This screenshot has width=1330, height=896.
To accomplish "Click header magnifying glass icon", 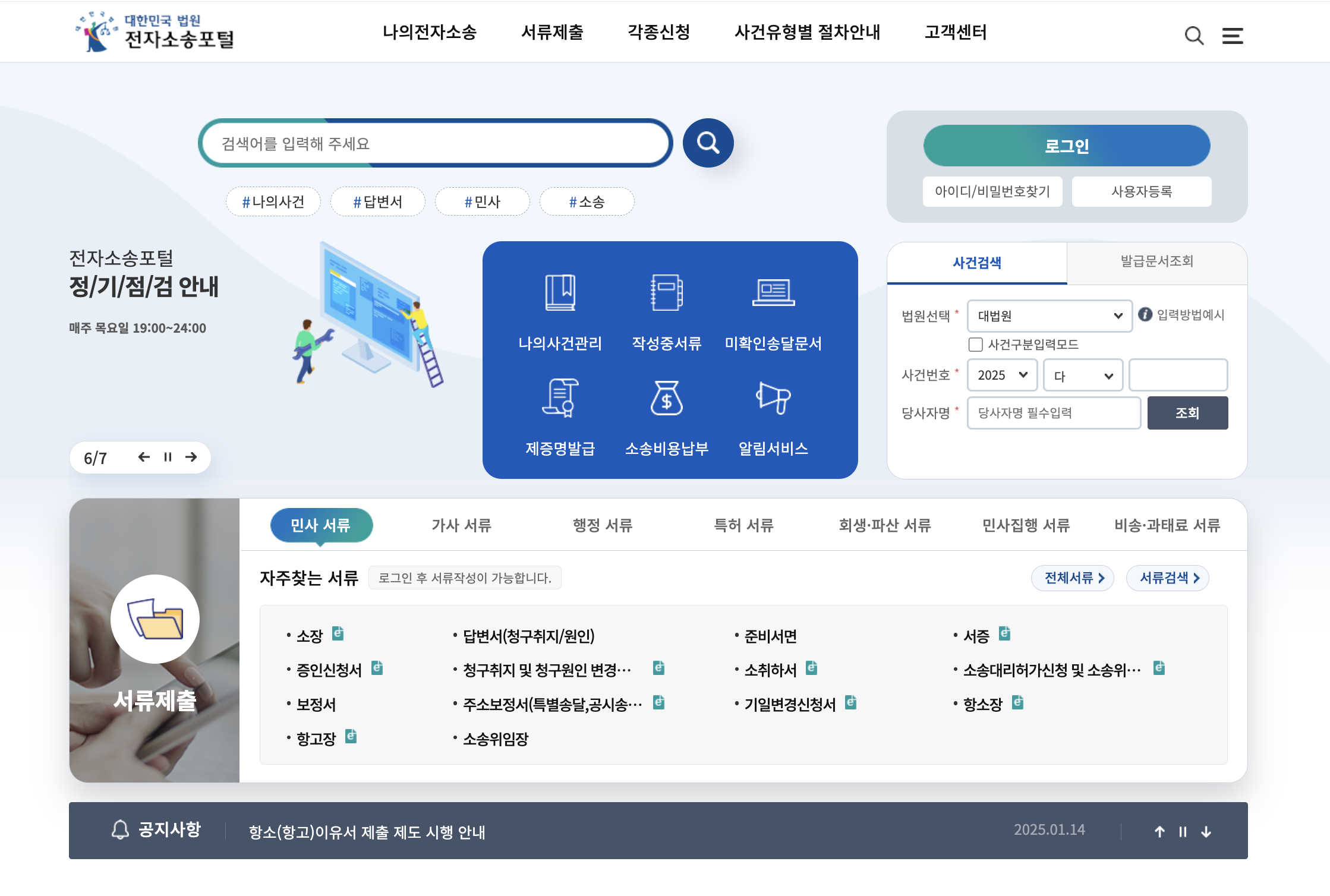I will (x=1194, y=36).
